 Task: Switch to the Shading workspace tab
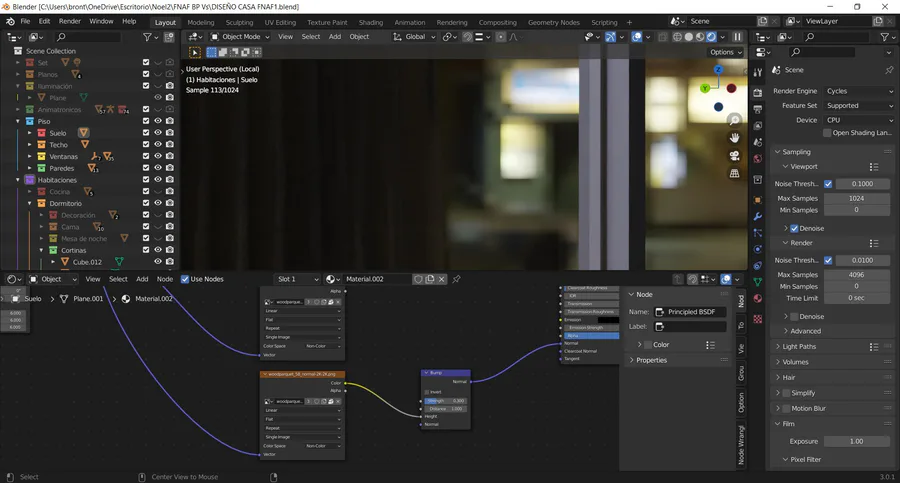click(x=370, y=21)
